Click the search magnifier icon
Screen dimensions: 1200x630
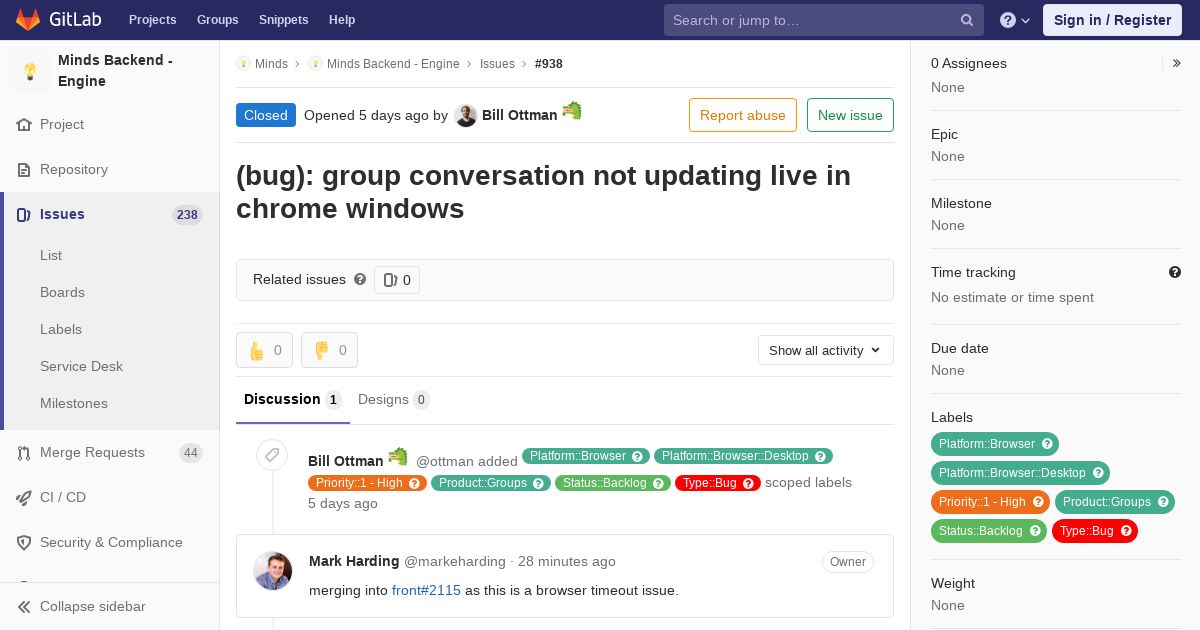click(x=967, y=20)
